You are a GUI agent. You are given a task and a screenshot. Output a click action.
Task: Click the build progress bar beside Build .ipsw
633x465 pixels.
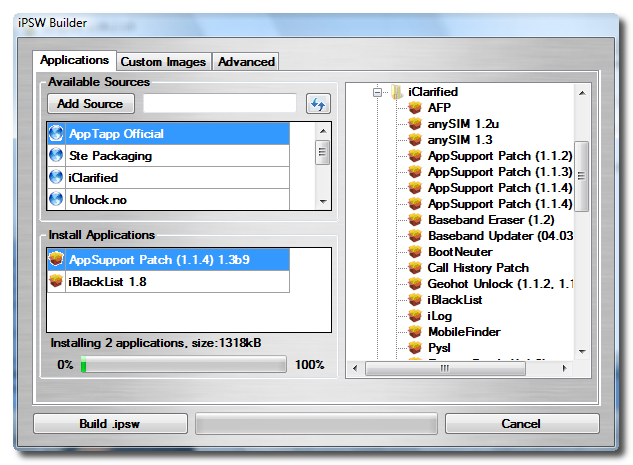click(x=316, y=423)
